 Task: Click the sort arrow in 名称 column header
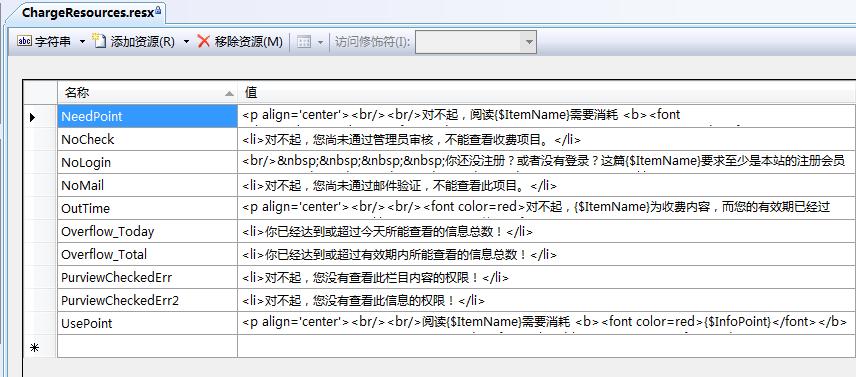click(229, 94)
